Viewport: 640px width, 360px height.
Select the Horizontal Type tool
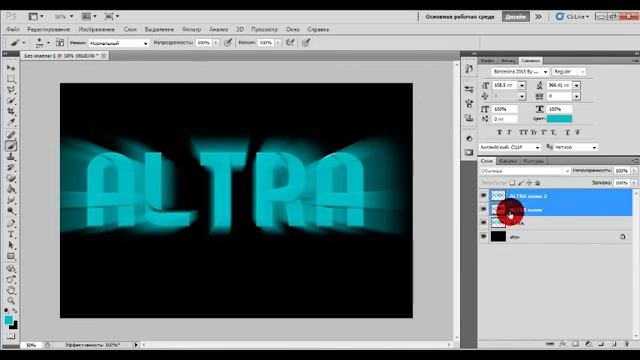[11, 235]
